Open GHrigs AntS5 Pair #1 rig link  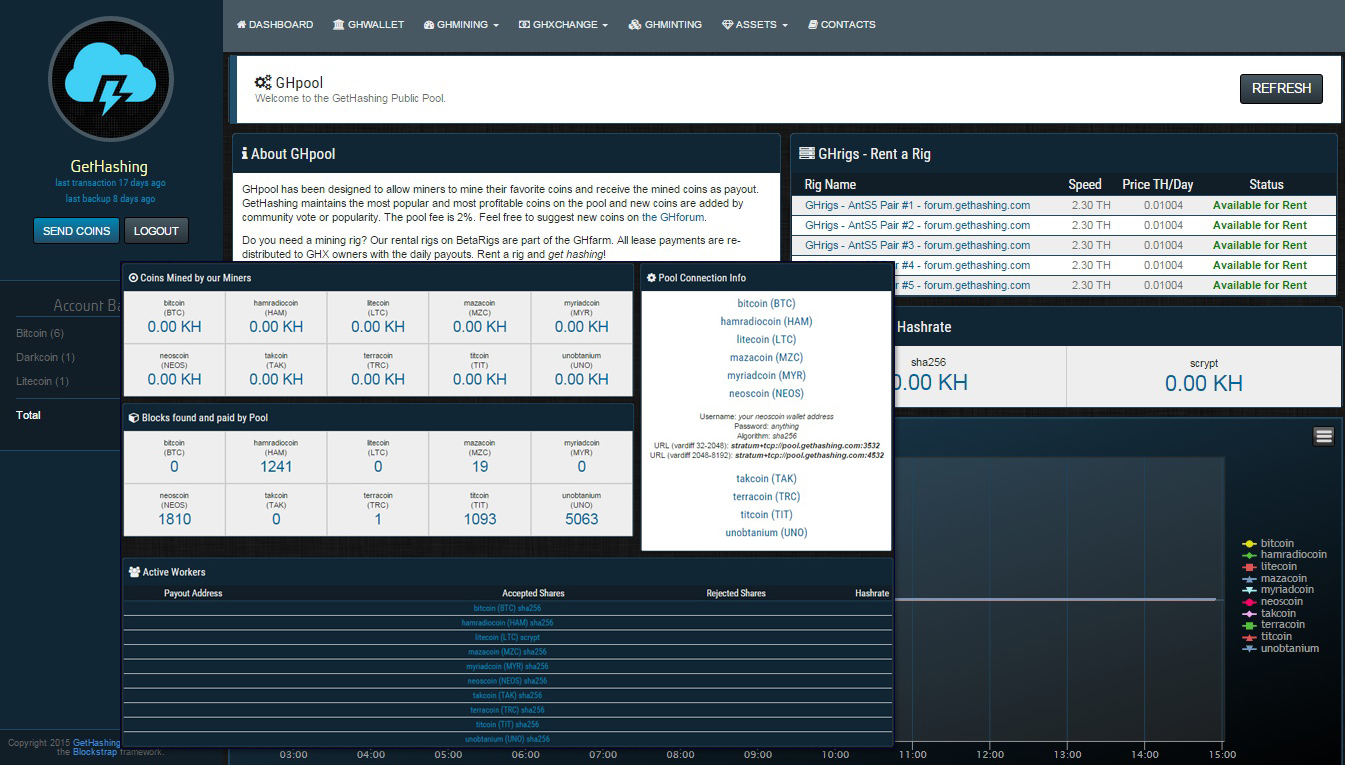(x=917, y=205)
